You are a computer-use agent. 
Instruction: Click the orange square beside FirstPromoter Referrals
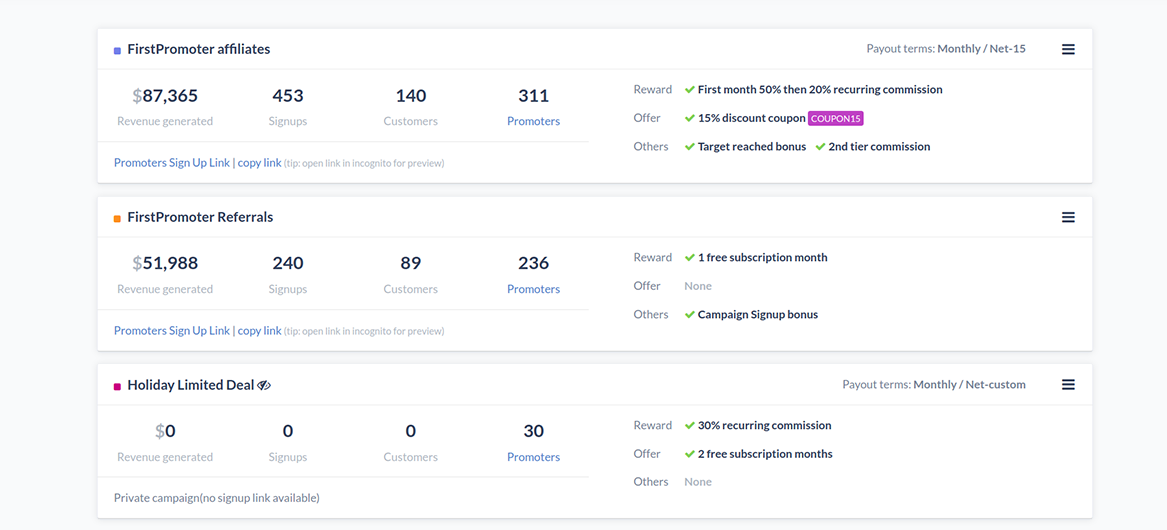117,219
